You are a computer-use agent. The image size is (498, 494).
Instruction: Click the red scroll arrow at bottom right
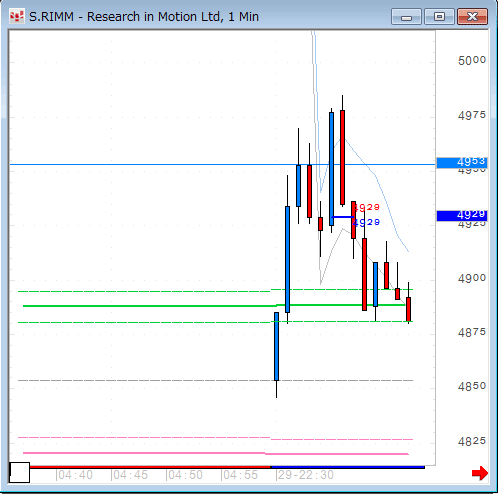tap(480, 473)
